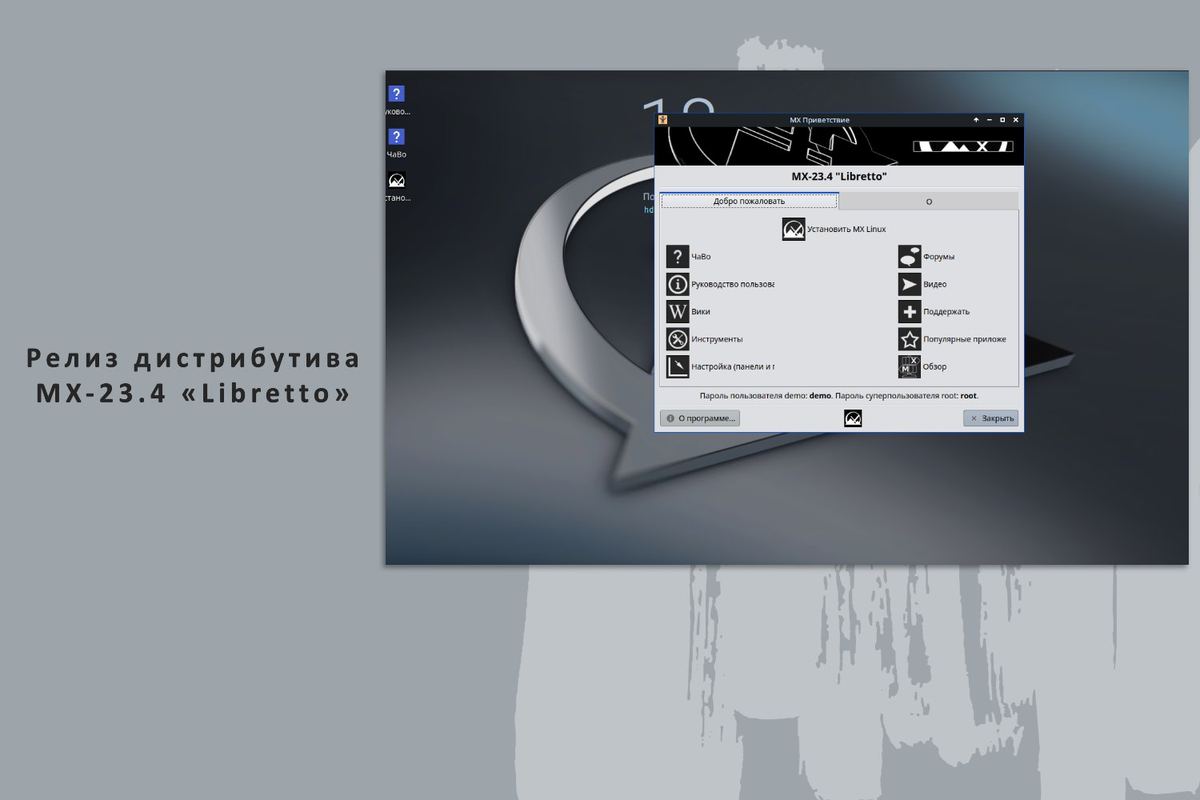Open the Вики entry with W icon

(x=688, y=311)
